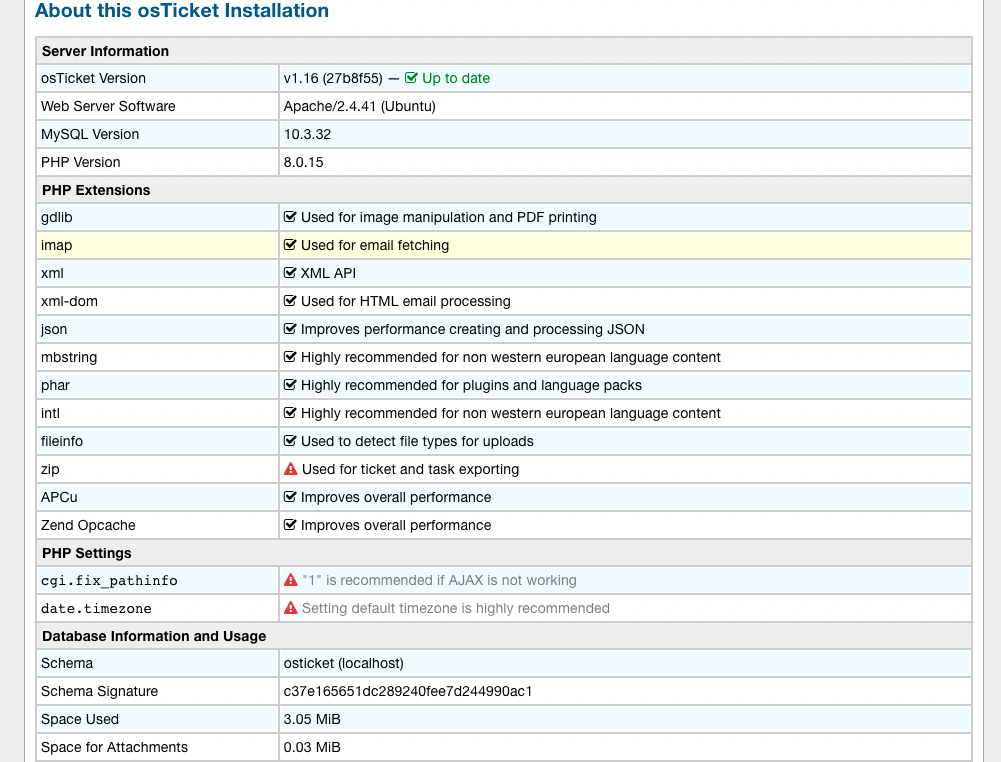Click the 'Schema Signature' label
Screen dimensions: 1001x762
click(100, 692)
